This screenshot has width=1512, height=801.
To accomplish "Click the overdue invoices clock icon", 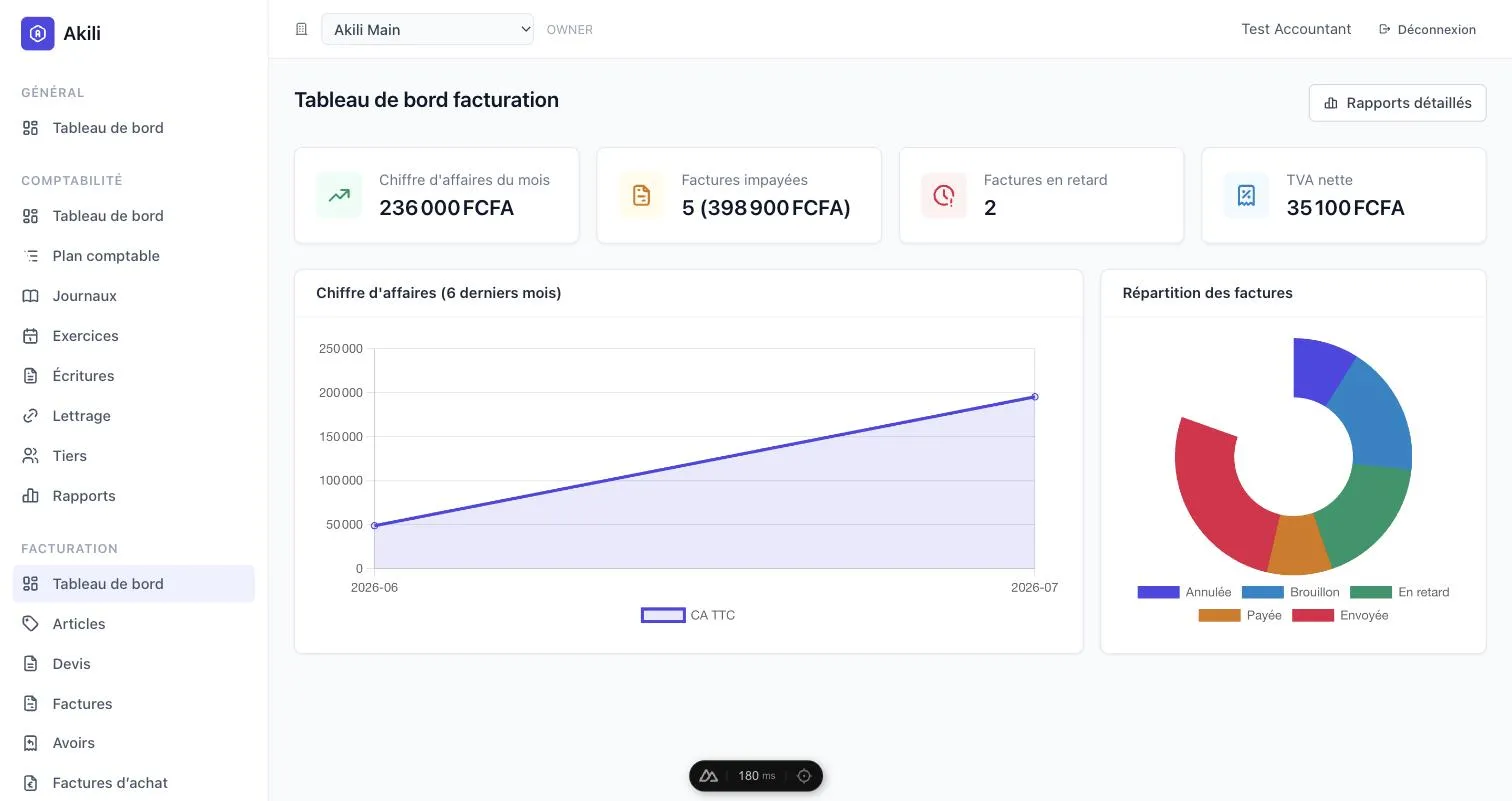I will click(944, 195).
